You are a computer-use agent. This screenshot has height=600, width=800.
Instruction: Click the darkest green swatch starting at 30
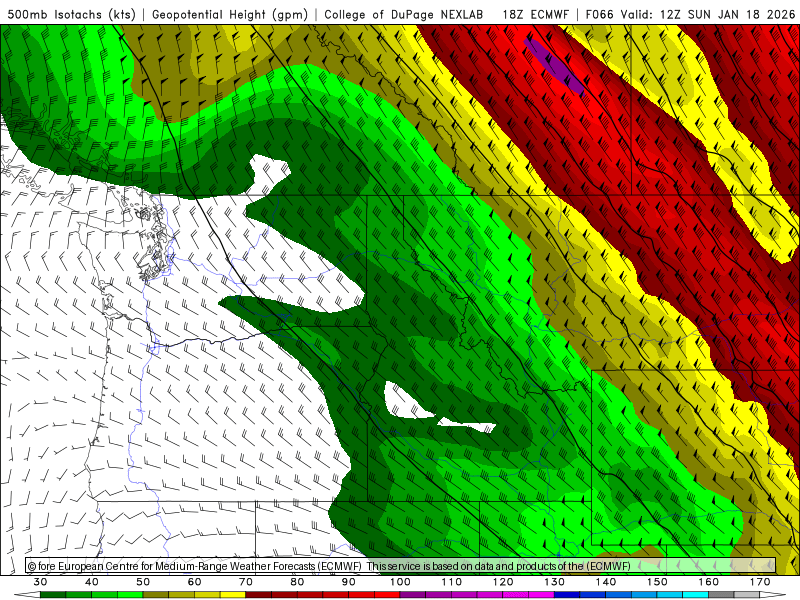[x=53, y=595]
